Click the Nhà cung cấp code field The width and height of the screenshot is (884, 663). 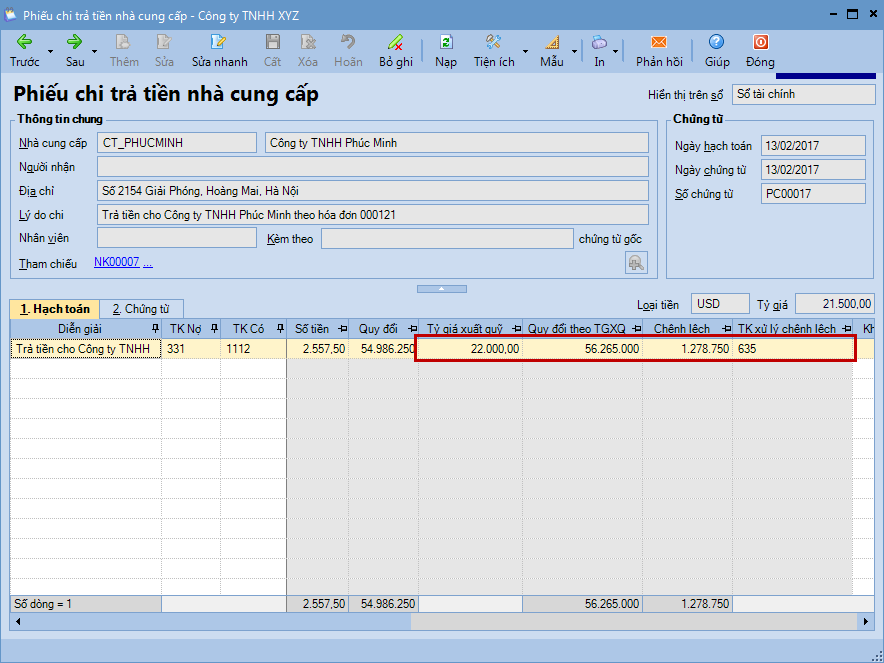pos(177,143)
